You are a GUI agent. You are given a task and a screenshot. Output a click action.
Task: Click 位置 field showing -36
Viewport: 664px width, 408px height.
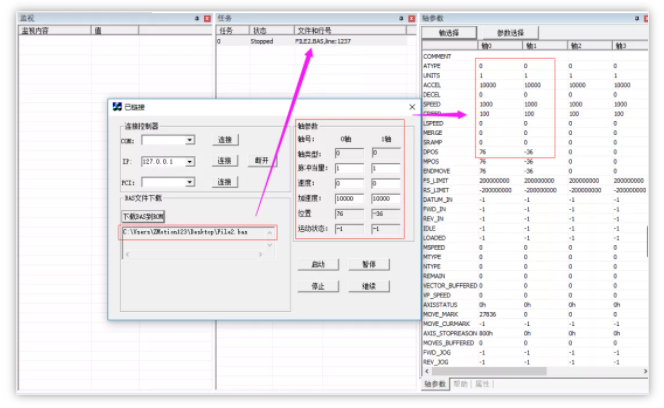(386, 214)
